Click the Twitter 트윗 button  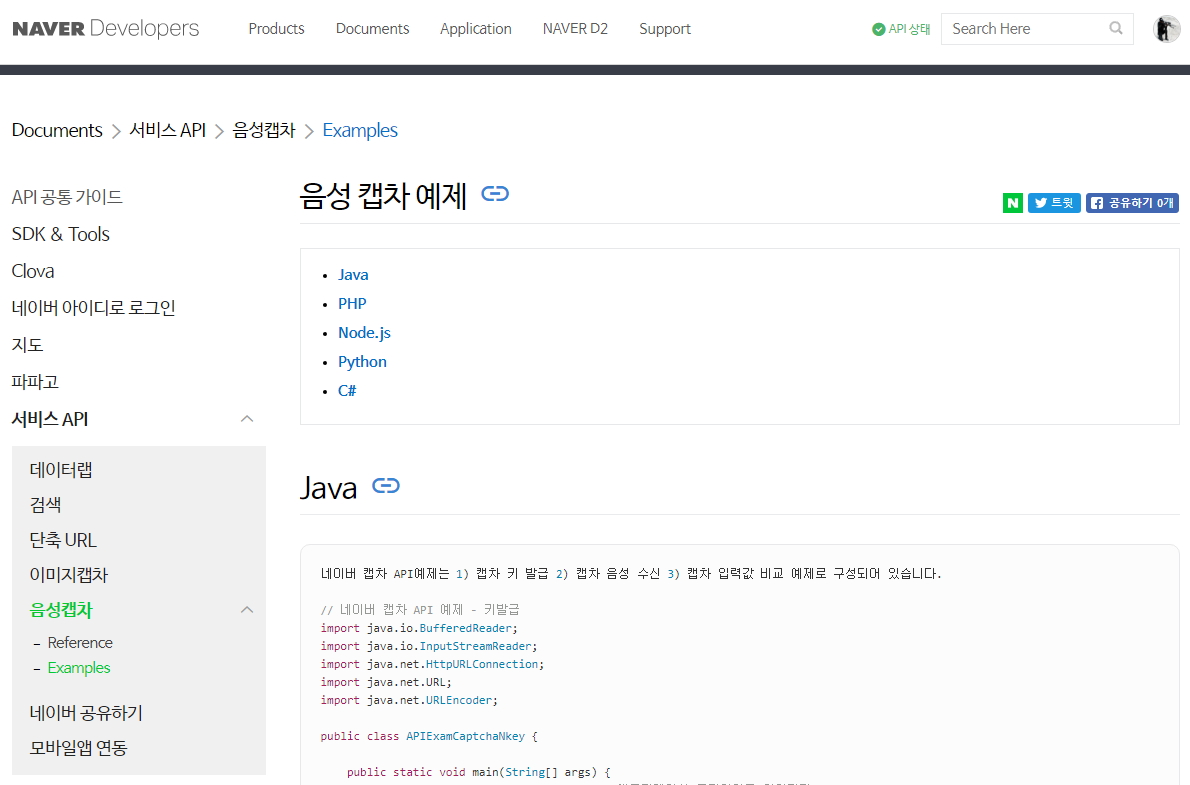[x=1054, y=203]
